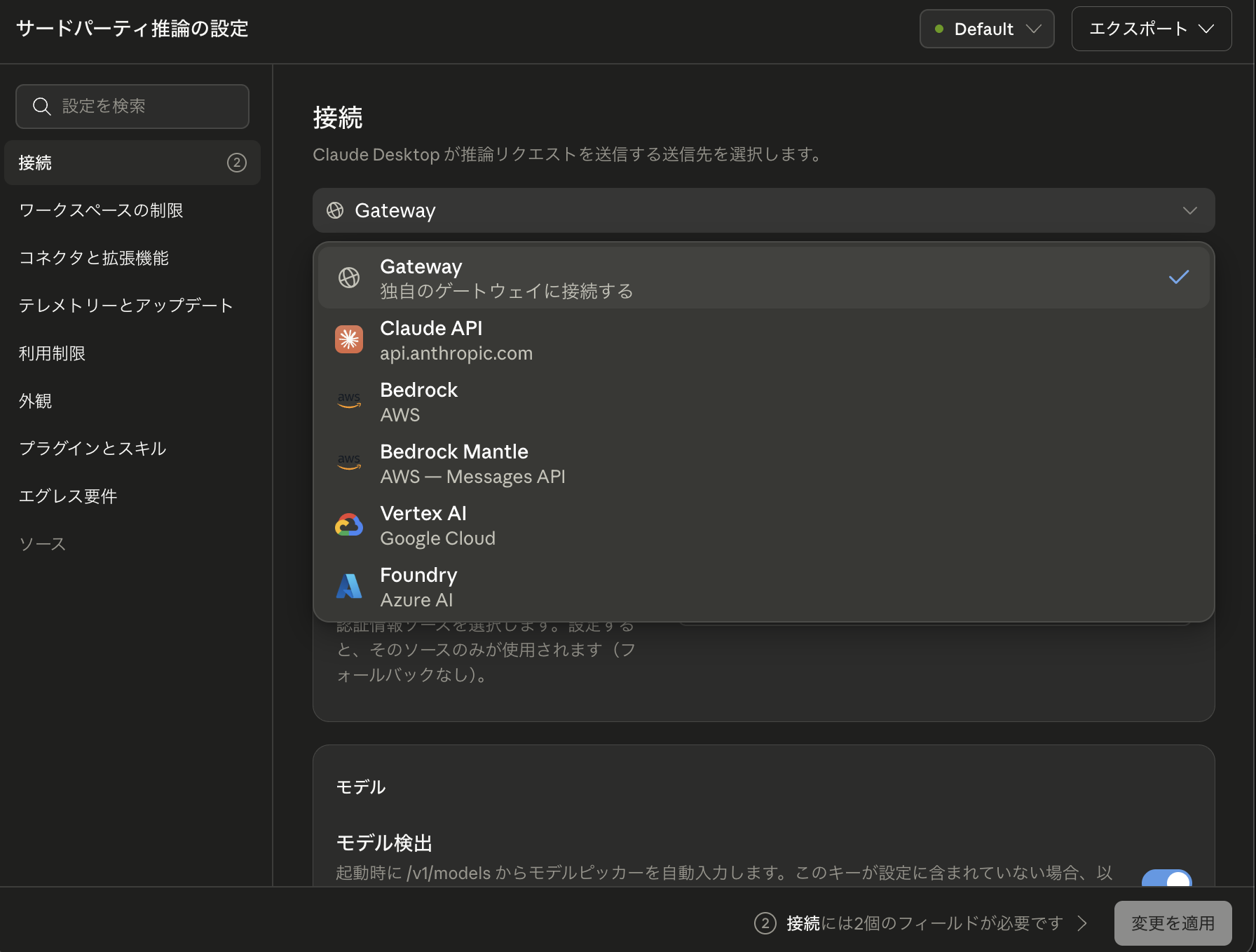The height and width of the screenshot is (952, 1256).
Task: Click the count badge beside 接続 in the sidebar
Action: [237, 163]
